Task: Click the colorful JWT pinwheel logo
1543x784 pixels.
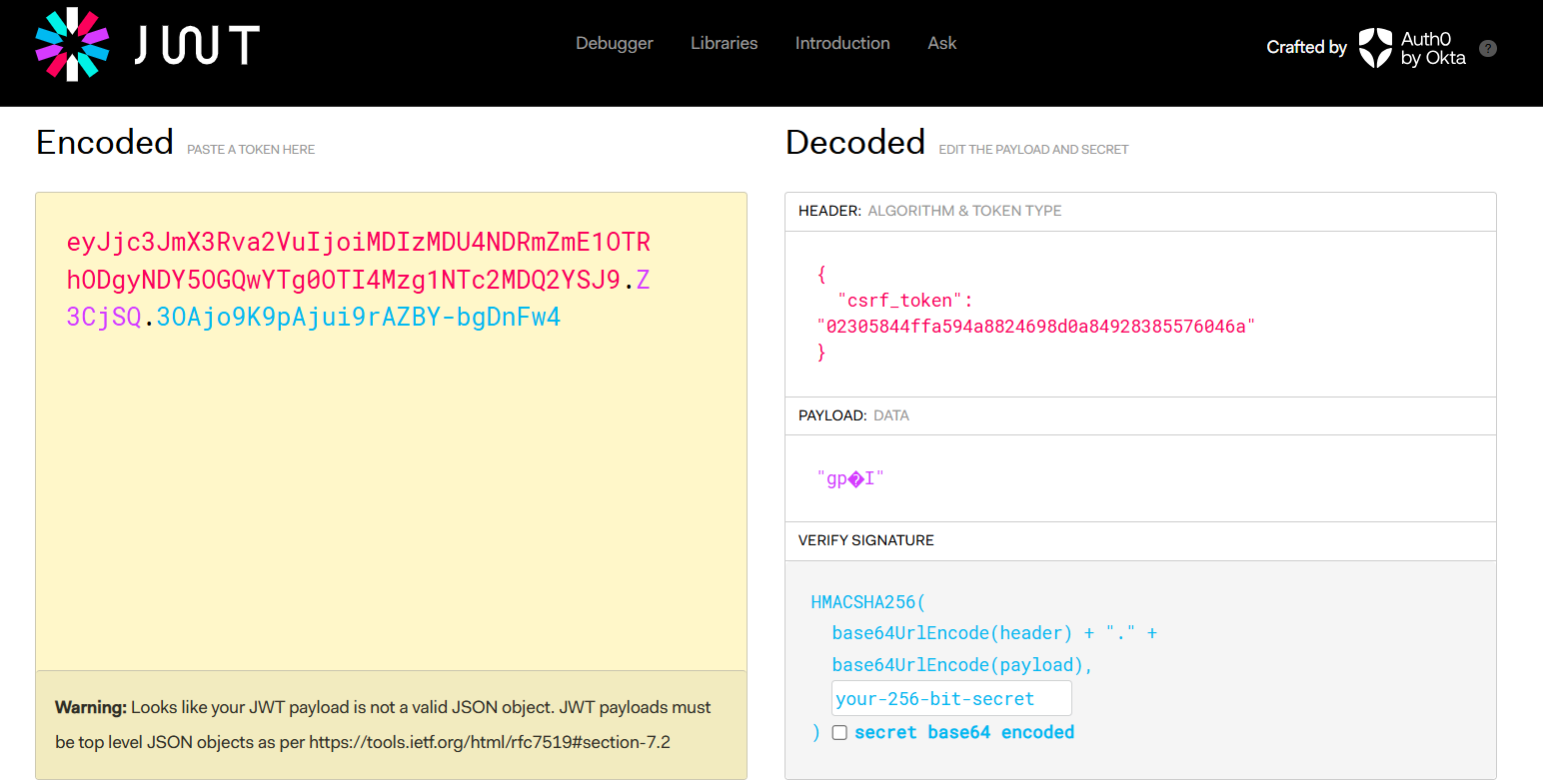Action: coord(72,44)
